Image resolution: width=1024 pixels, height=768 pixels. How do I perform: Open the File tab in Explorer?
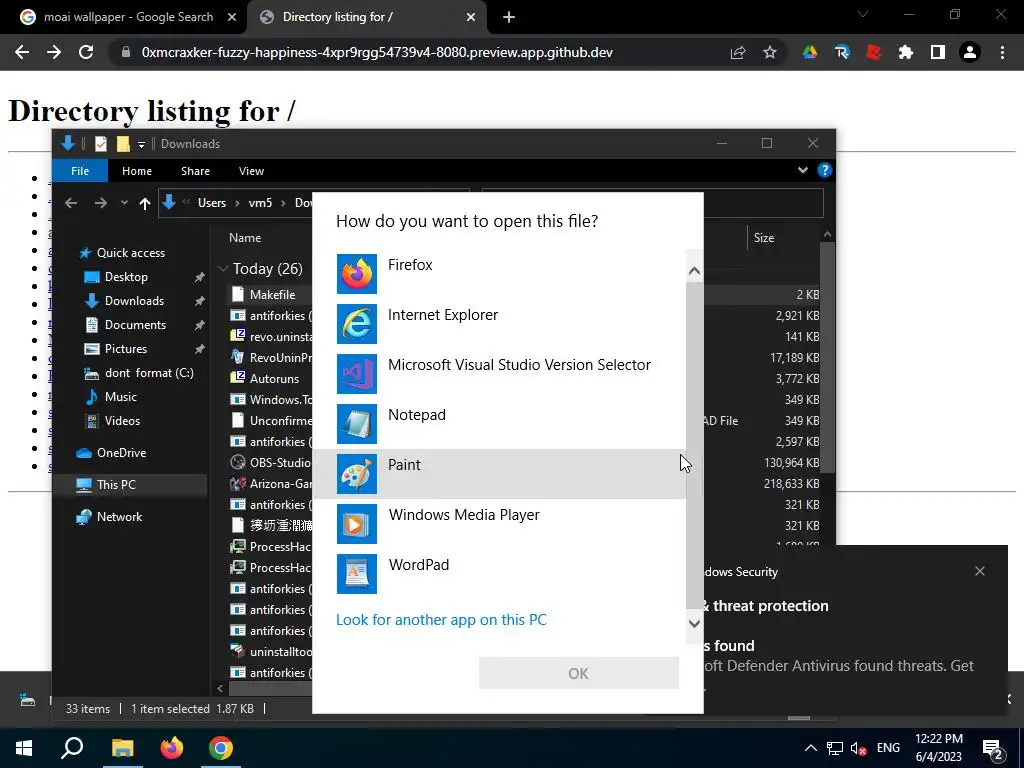coord(80,171)
